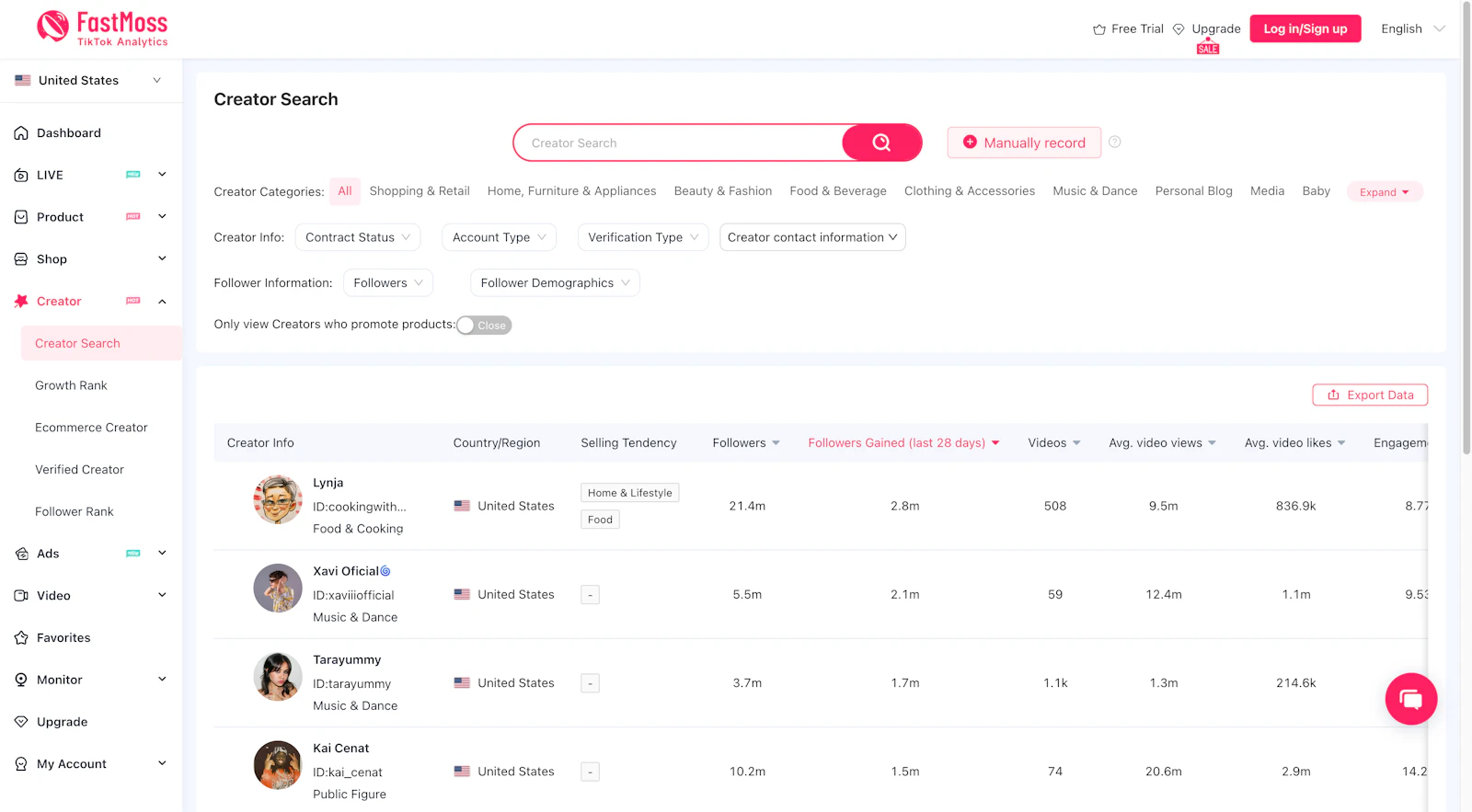Image resolution: width=1472 pixels, height=812 pixels.
Task: Sort by Avg. video views arrow
Action: [x=1212, y=443]
